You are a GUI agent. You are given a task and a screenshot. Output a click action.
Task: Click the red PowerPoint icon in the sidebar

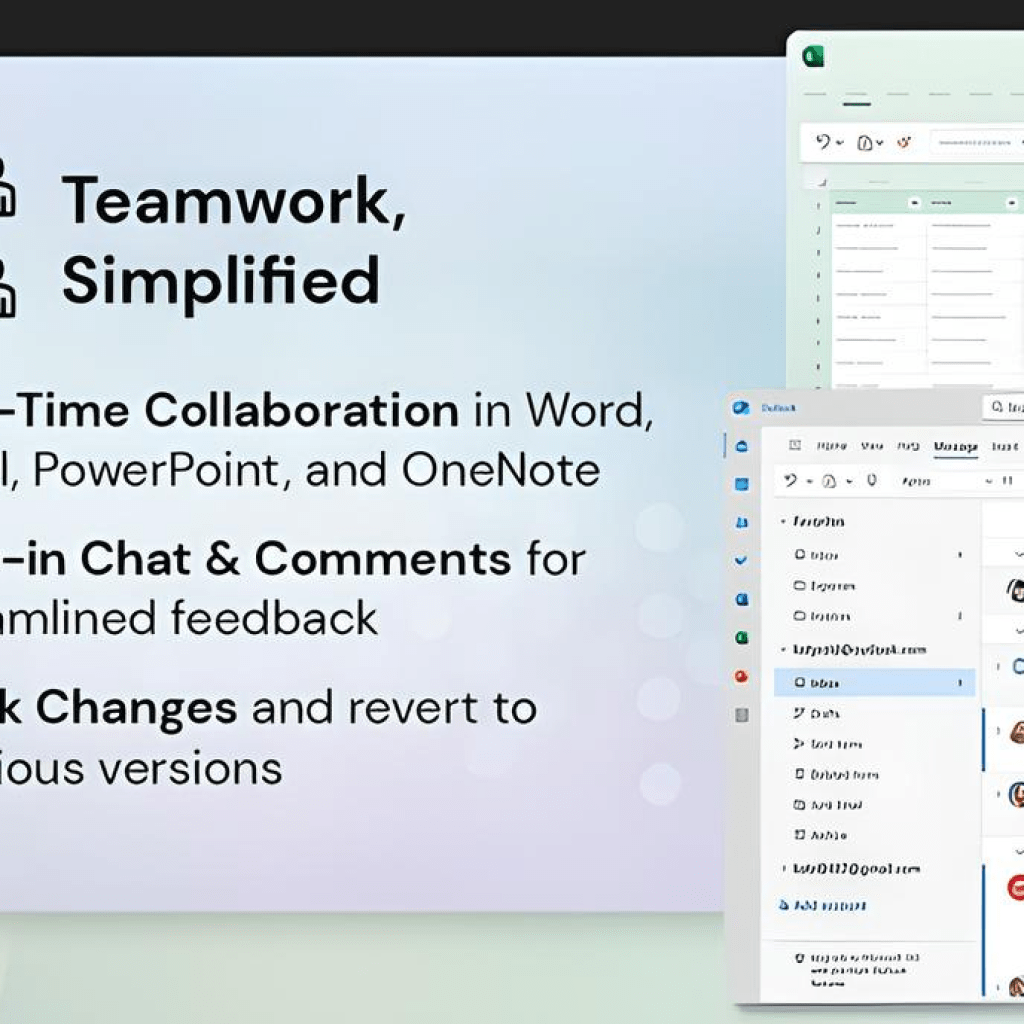click(742, 677)
